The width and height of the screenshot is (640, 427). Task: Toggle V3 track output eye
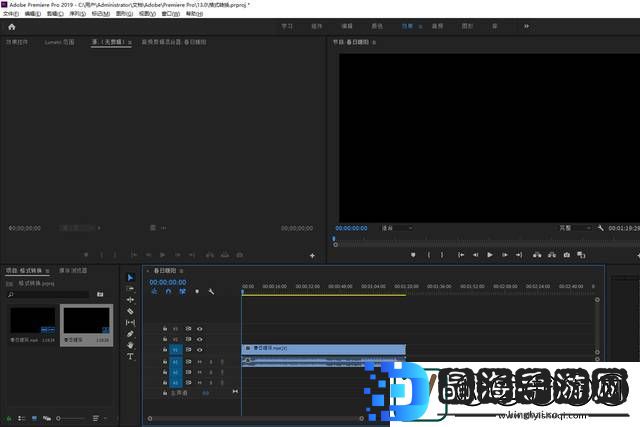tap(200, 329)
